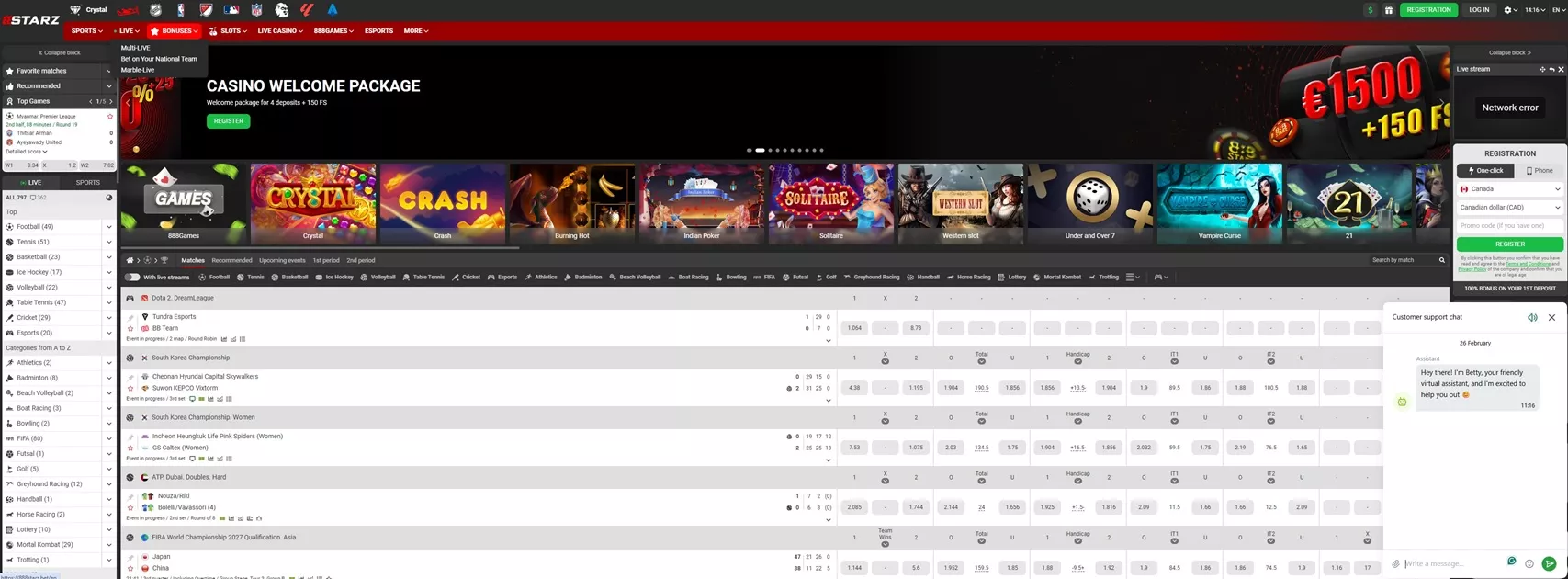Screen dimensions: 1568x579
Task: Click REGISTER in registration form
Action: coord(1510,244)
